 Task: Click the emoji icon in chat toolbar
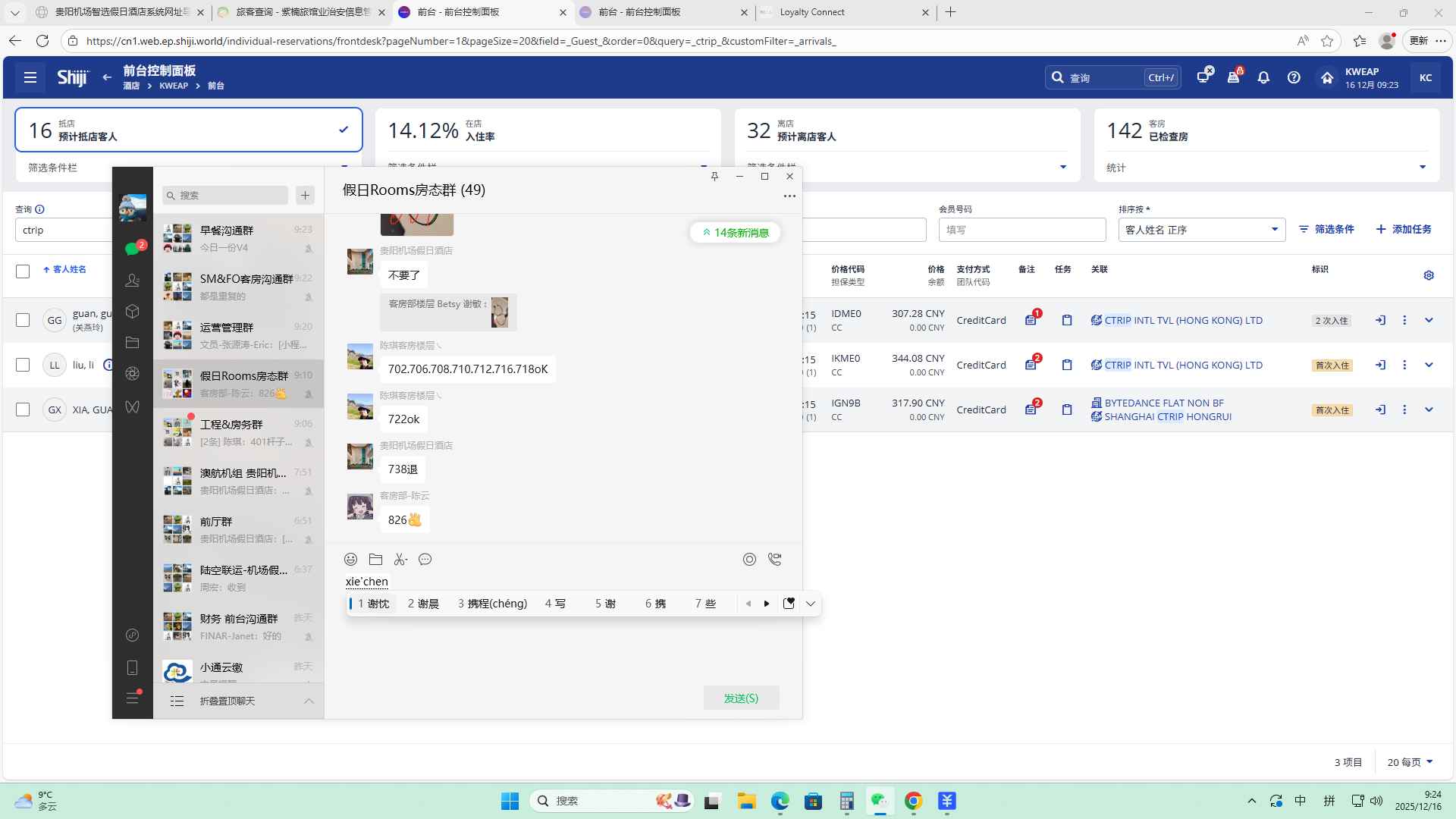click(350, 560)
